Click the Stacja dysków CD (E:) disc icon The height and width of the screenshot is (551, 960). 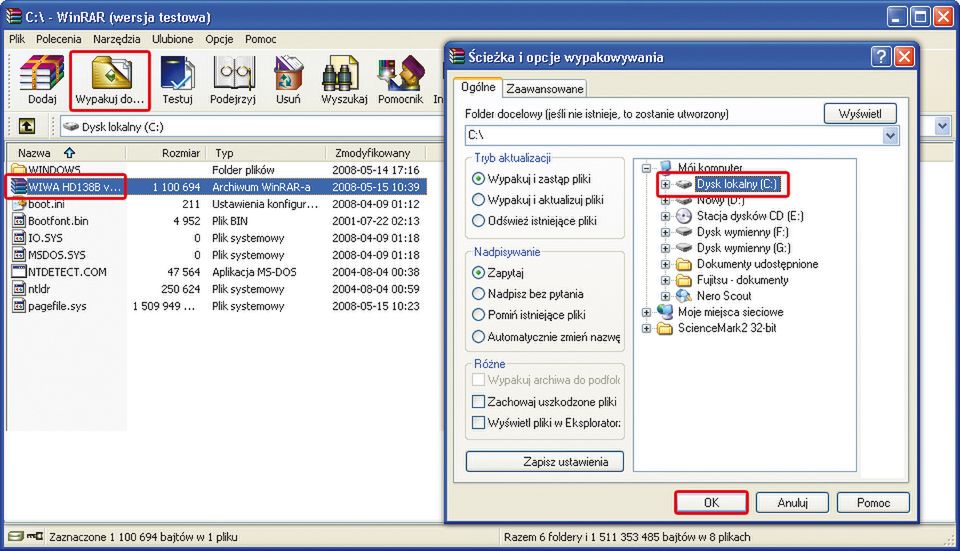684,216
